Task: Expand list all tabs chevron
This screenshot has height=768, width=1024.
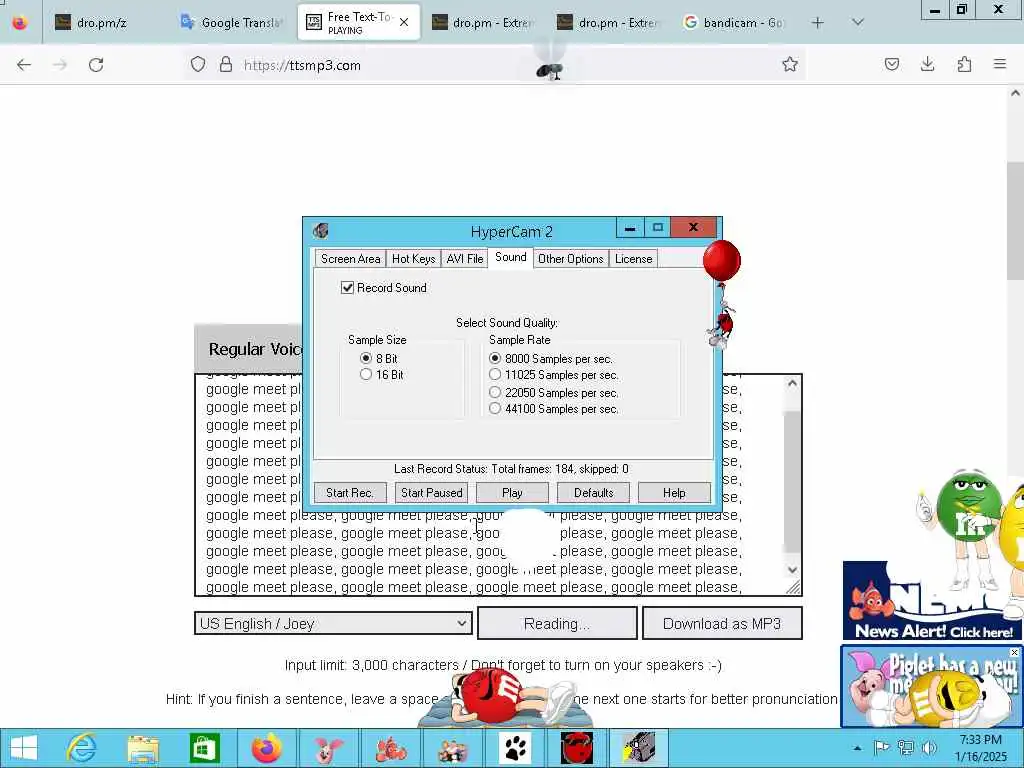Action: 858,22
